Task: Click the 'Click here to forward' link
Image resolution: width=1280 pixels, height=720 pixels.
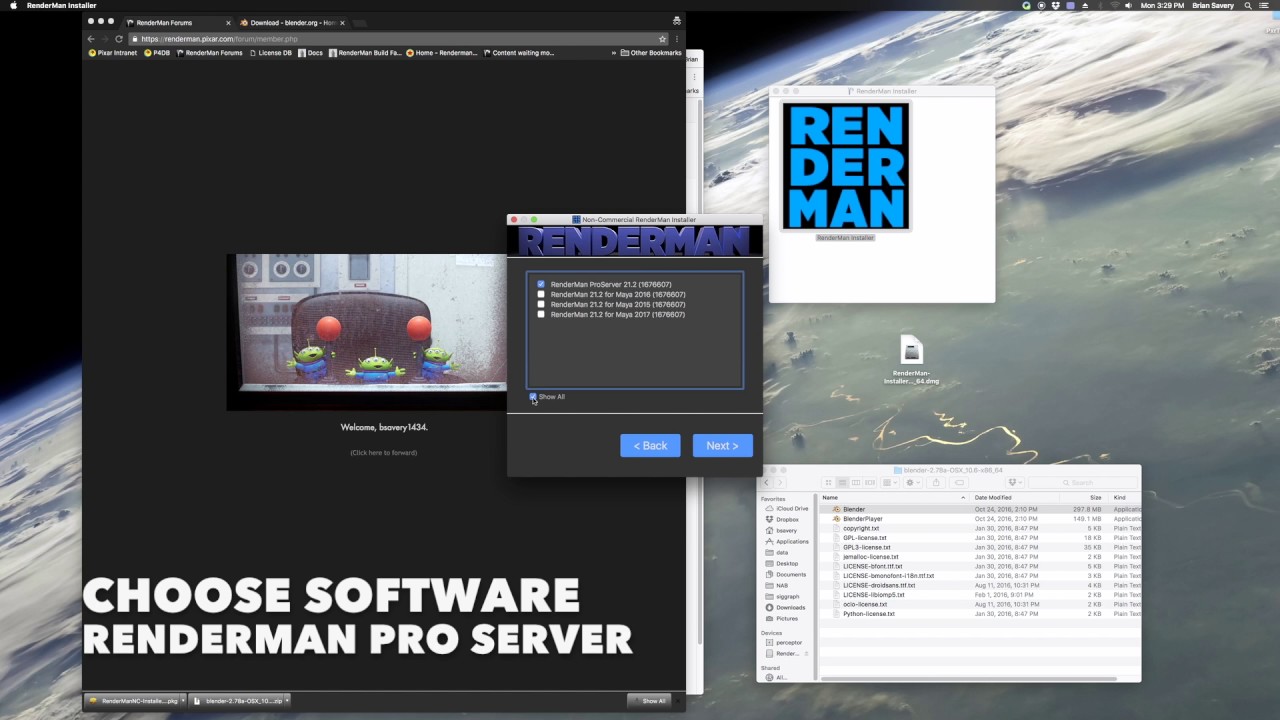Action: pos(384,453)
